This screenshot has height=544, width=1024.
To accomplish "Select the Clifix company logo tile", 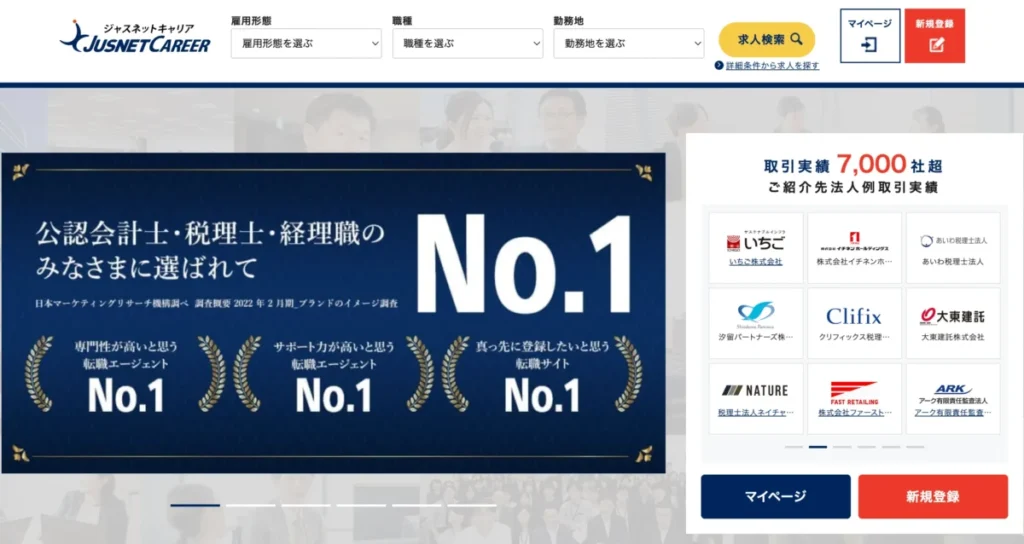I will pos(854,323).
